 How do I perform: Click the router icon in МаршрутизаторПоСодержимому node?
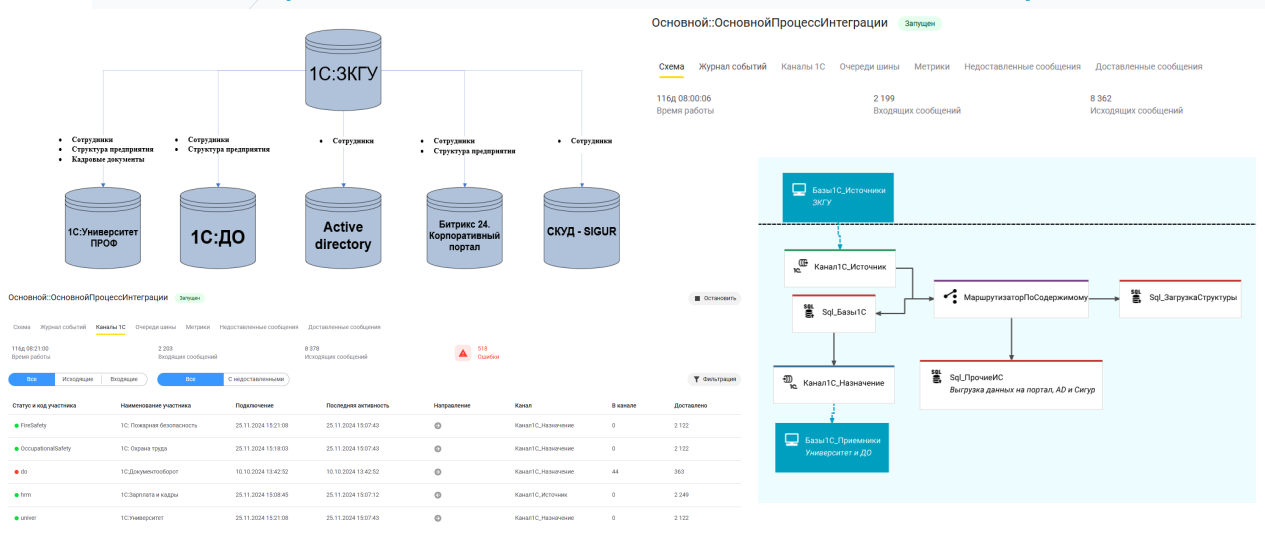click(x=949, y=297)
